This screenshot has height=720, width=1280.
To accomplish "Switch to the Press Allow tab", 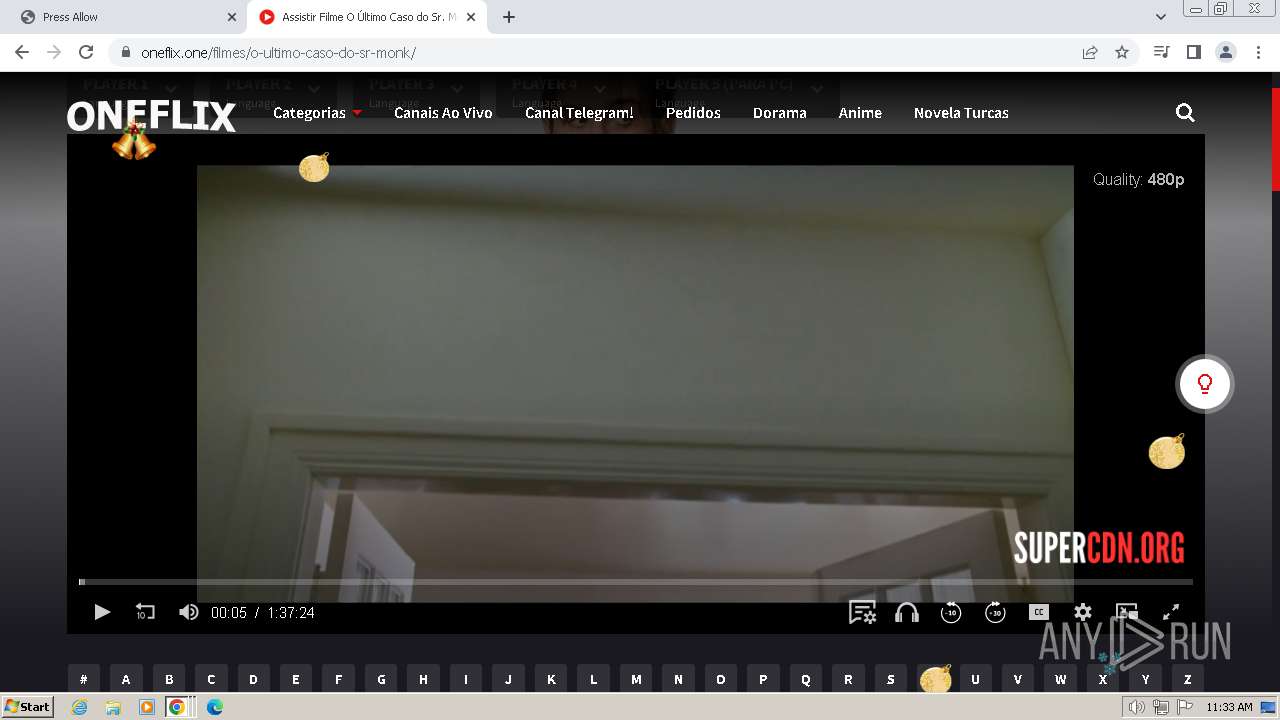I will pos(127,17).
